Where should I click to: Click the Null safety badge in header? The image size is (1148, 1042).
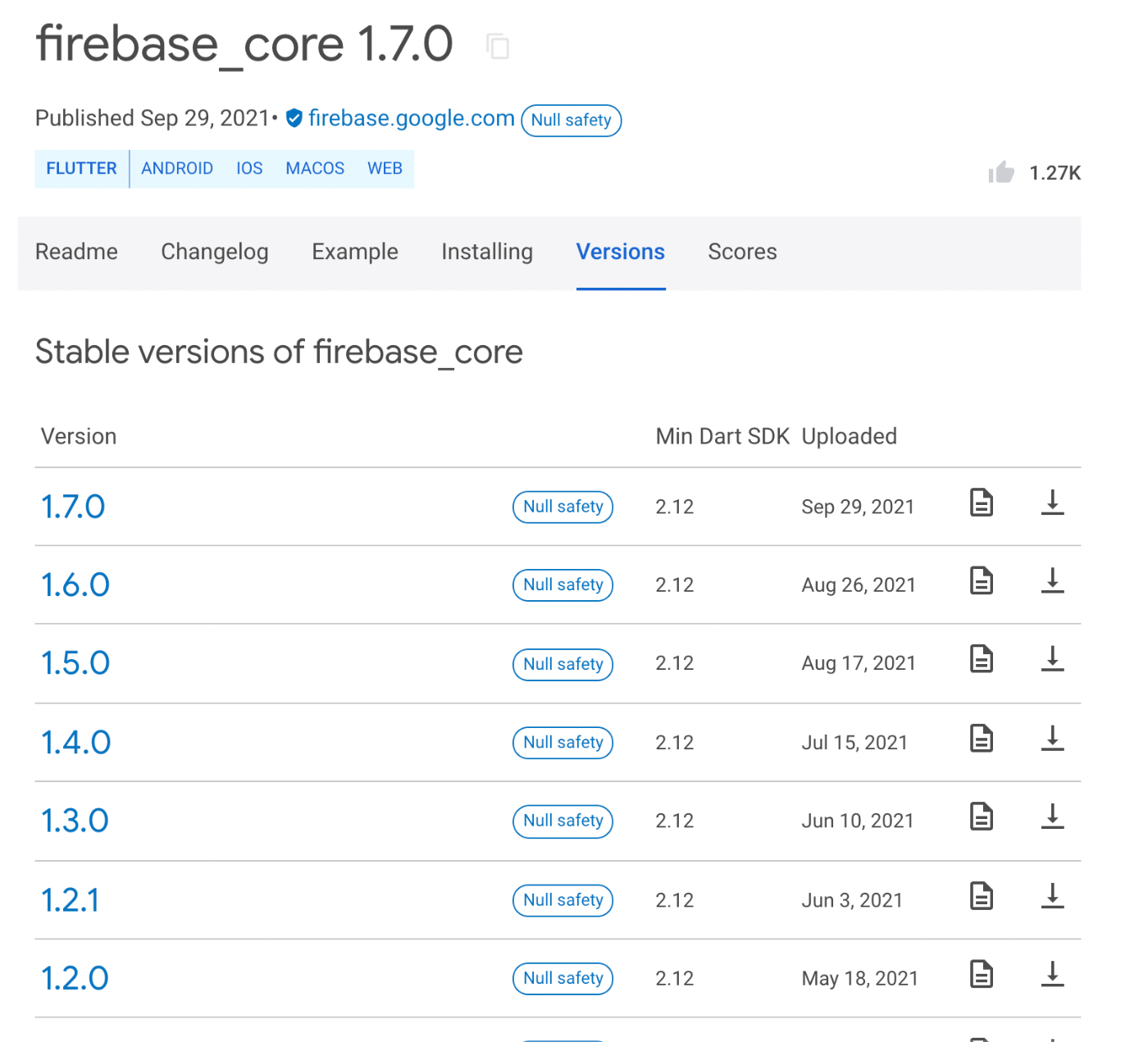tap(572, 121)
